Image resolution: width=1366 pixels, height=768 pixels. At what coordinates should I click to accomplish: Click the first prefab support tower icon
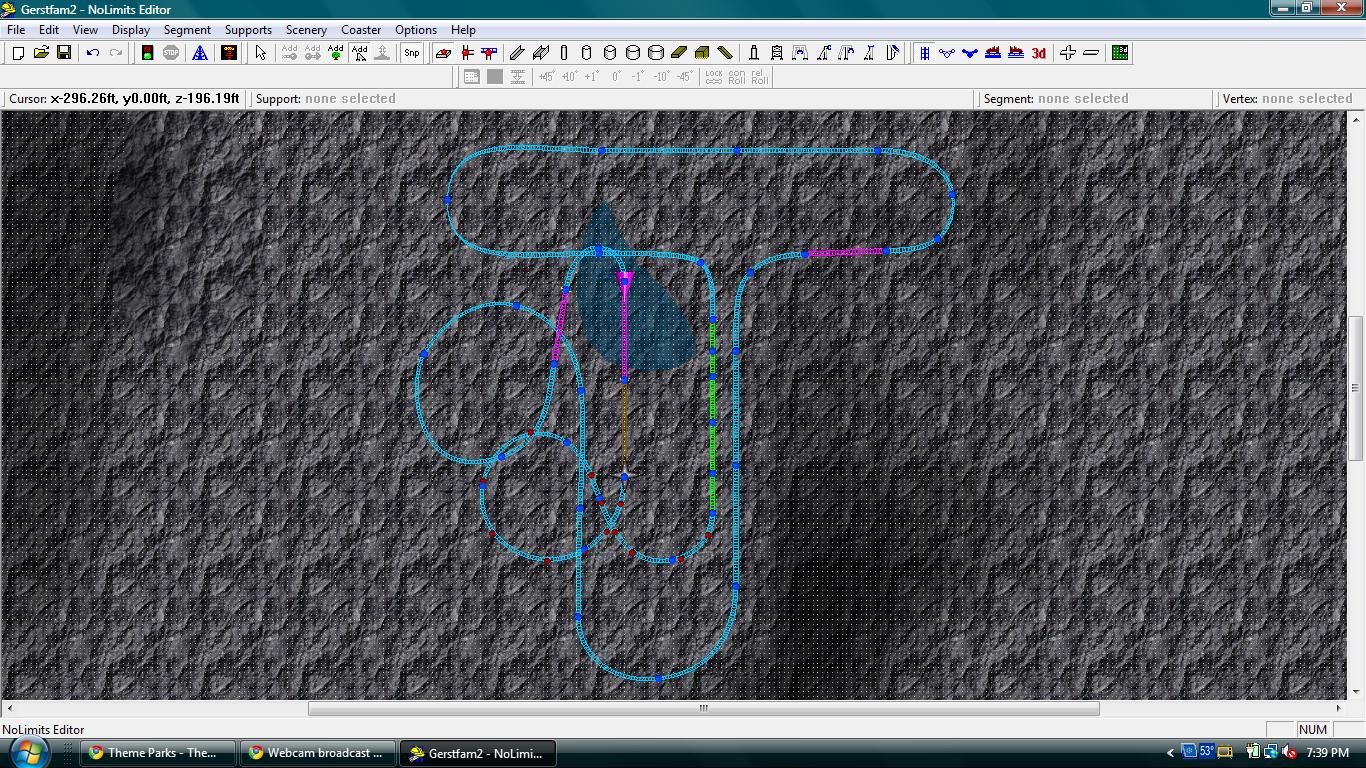pyautogui.click(x=754, y=53)
